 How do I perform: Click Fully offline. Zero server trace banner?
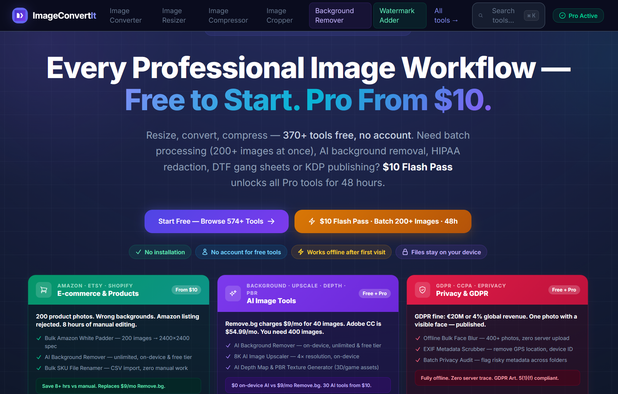tap(497, 378)
